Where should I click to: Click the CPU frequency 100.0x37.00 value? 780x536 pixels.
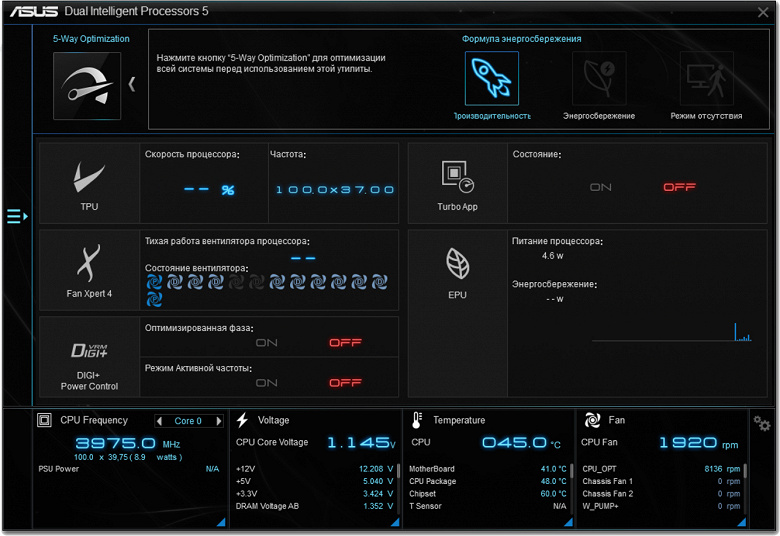tap(335, 190)
